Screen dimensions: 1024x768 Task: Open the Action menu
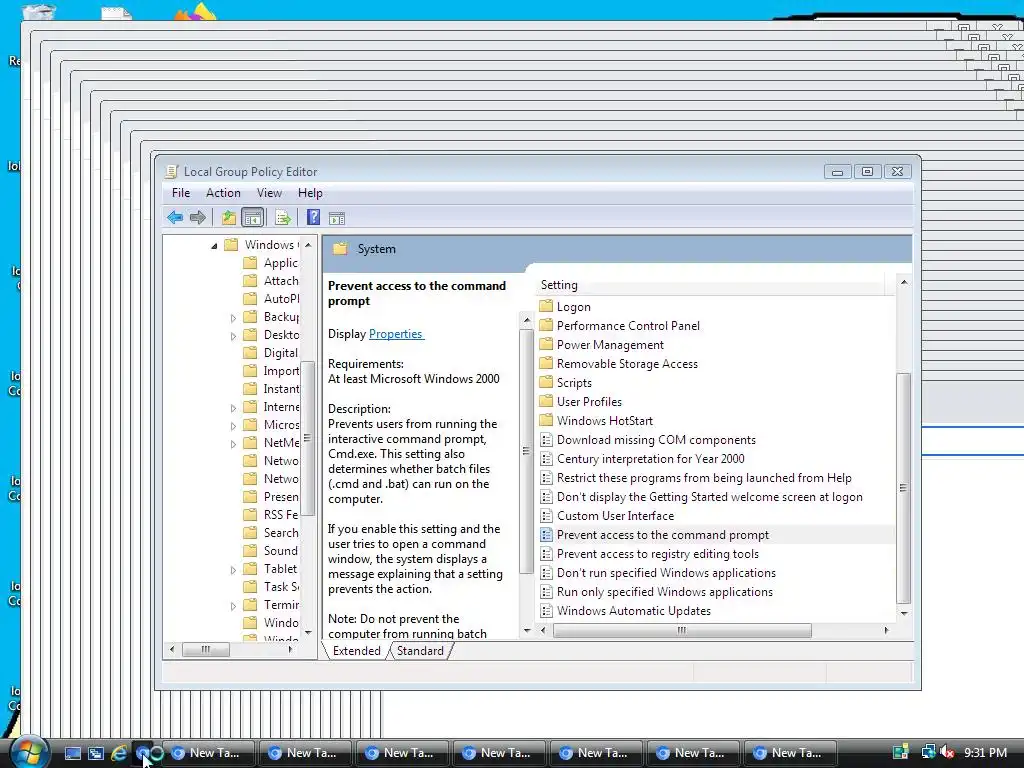223,193
